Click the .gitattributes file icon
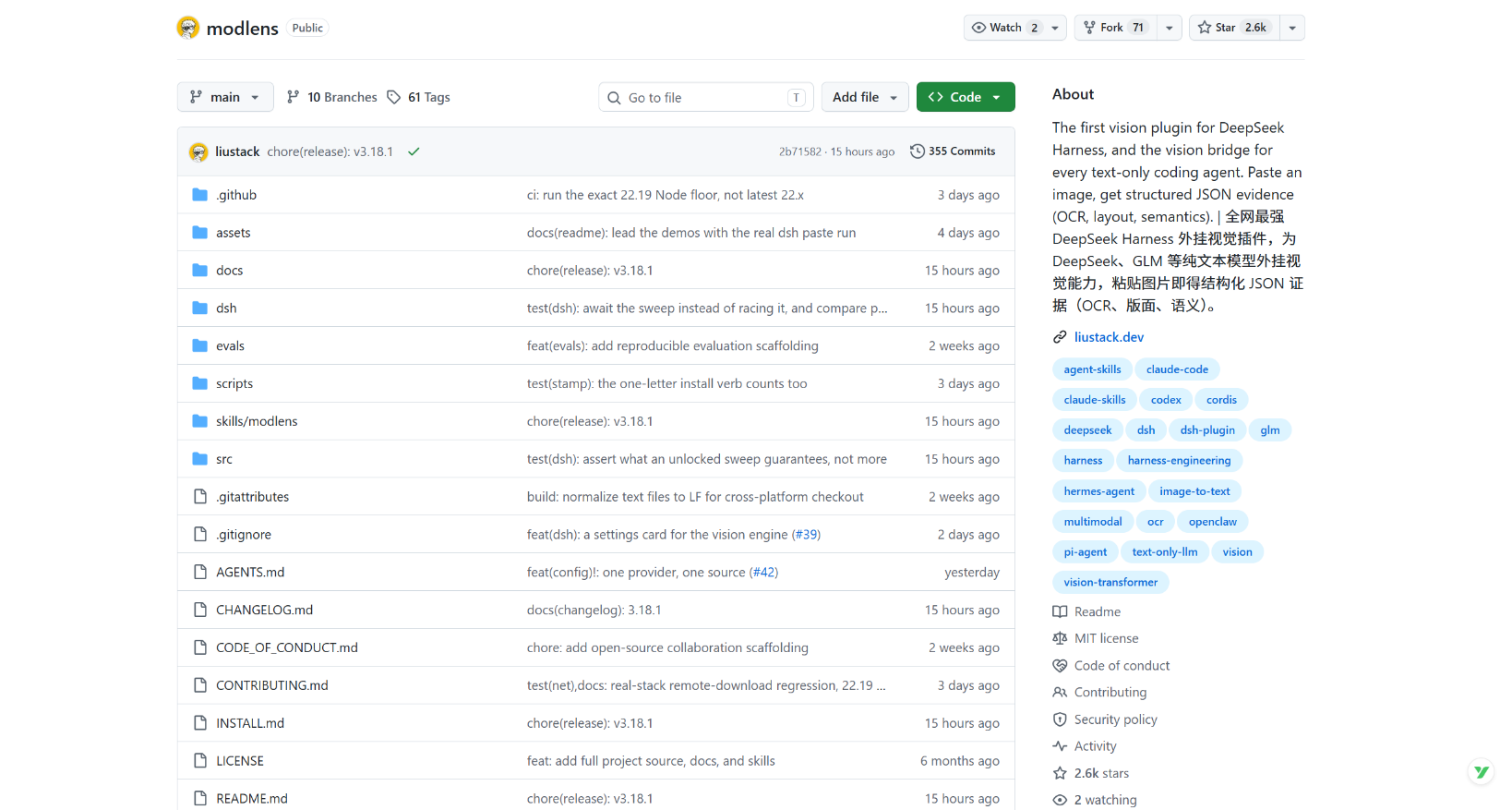 coord(200,497)
